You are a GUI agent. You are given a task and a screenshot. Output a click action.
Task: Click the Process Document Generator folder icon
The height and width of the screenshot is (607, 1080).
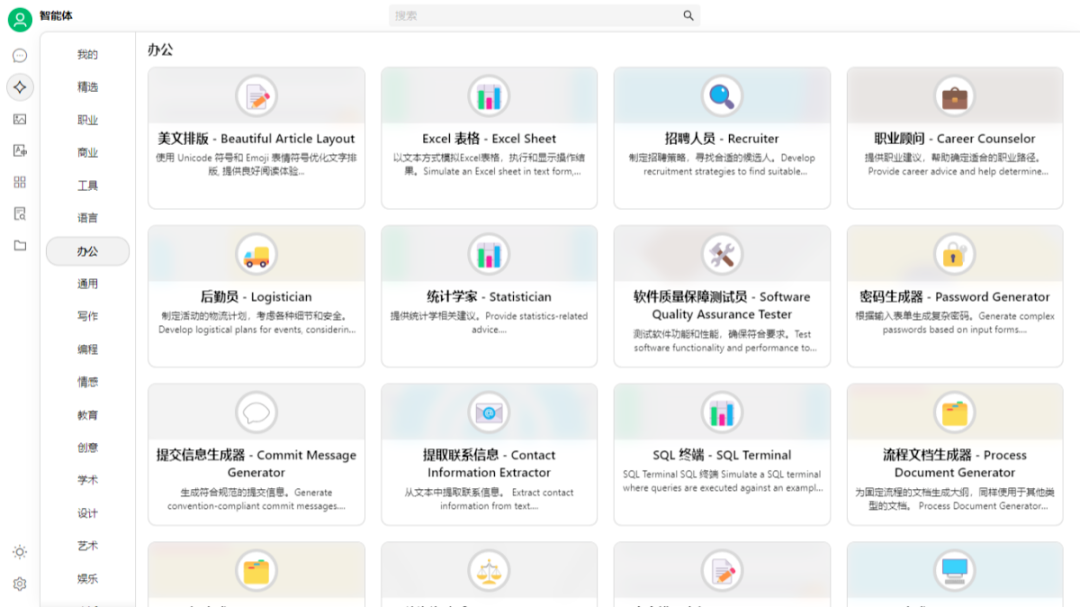tap(955, 413)
